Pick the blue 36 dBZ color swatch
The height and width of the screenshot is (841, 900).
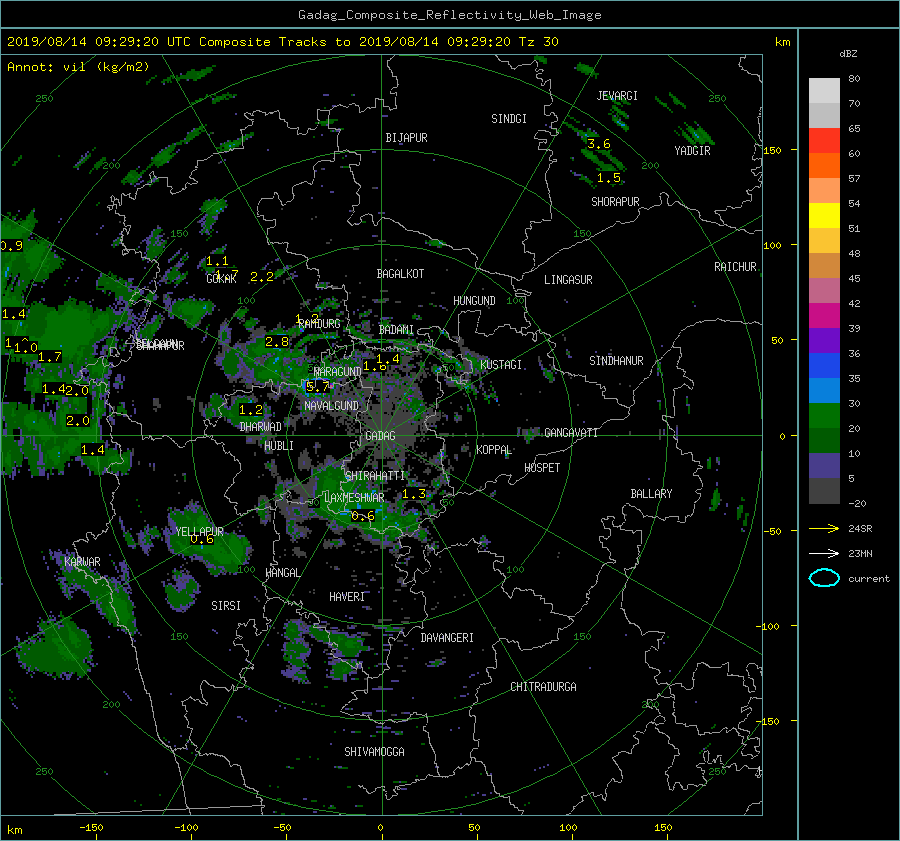click(824, 366)
